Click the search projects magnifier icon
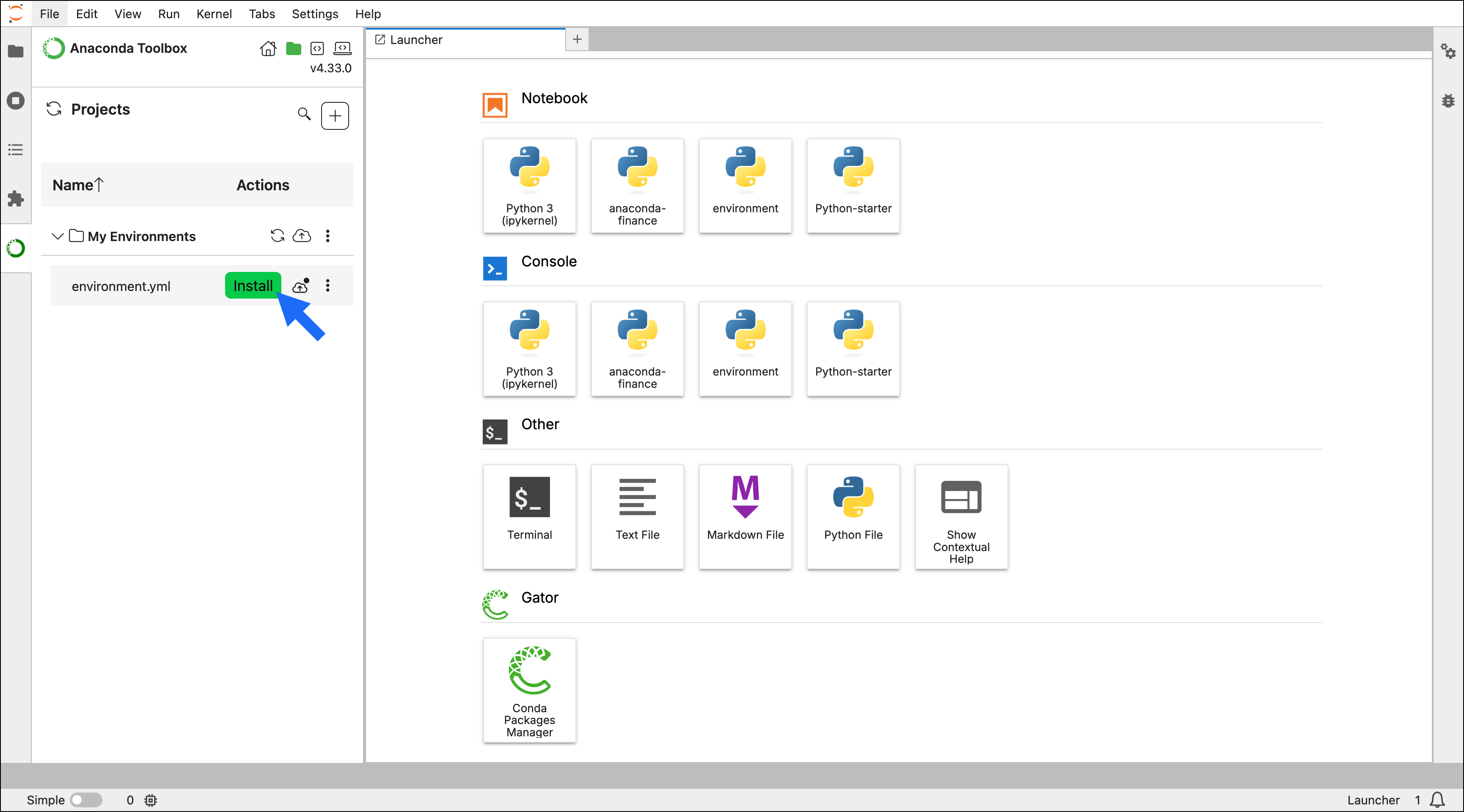 [304, 114]
